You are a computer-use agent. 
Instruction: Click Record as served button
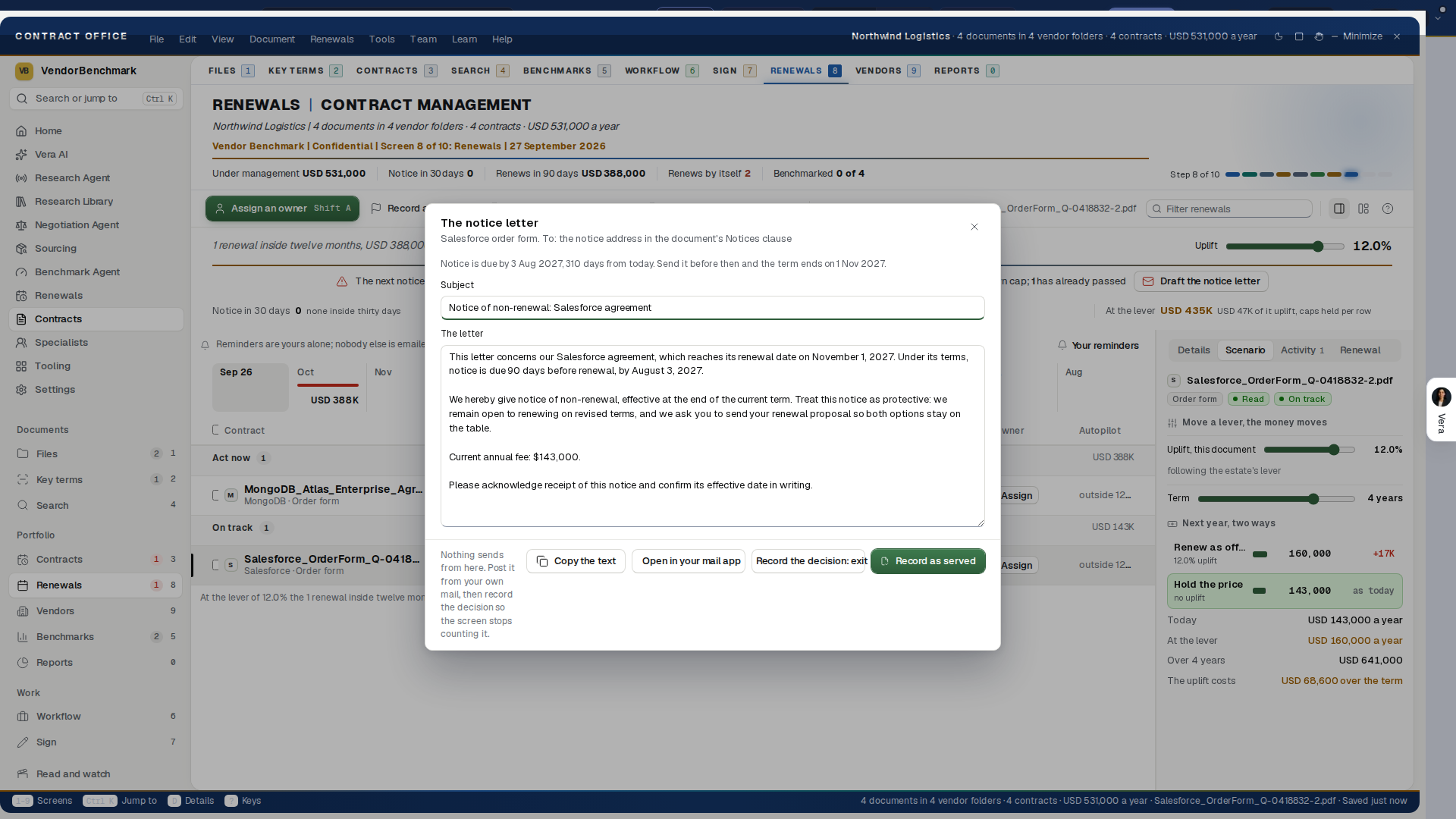tap(928, 561)
